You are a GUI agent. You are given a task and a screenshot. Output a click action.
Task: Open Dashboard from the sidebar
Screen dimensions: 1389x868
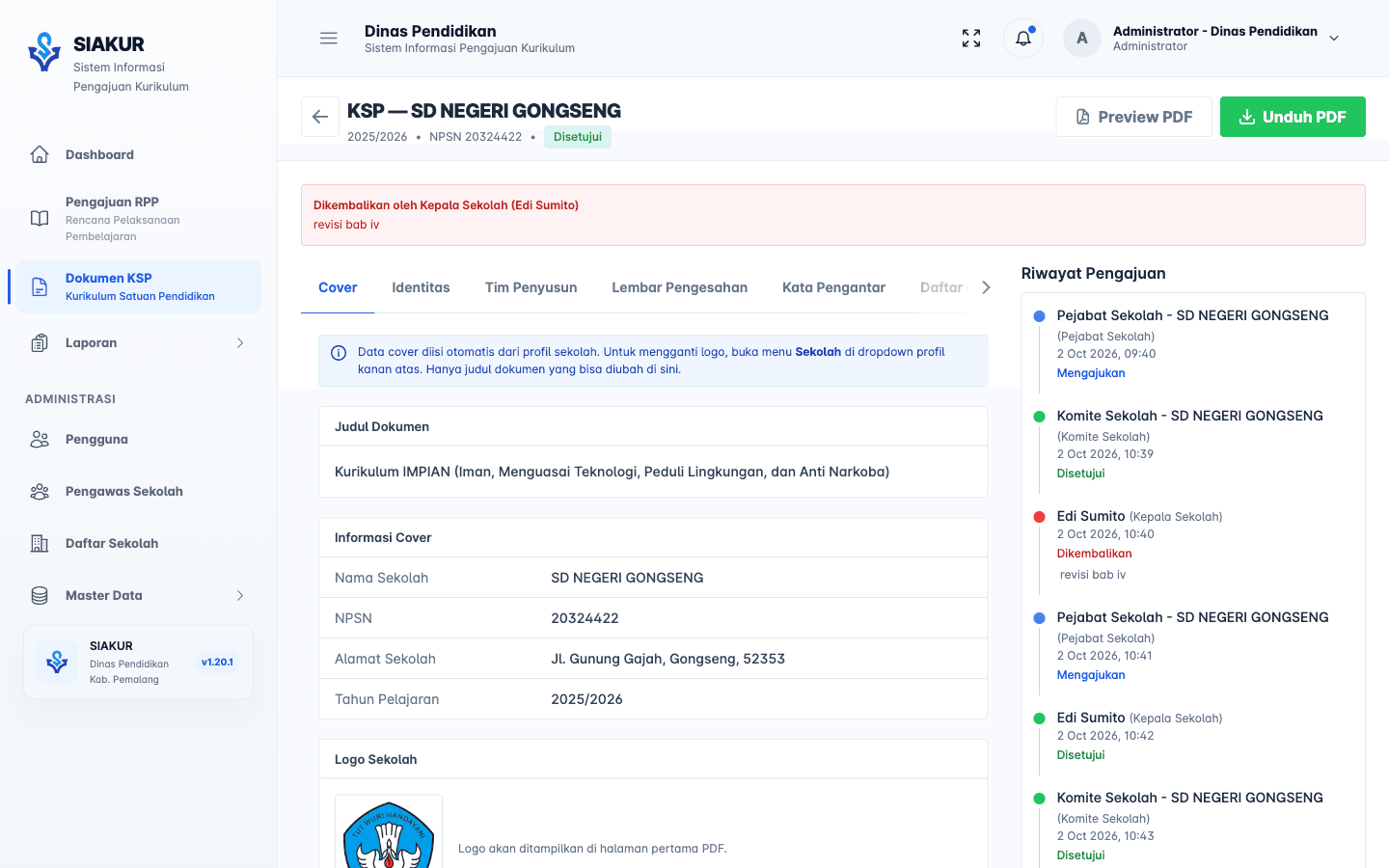tap(138, 154)
